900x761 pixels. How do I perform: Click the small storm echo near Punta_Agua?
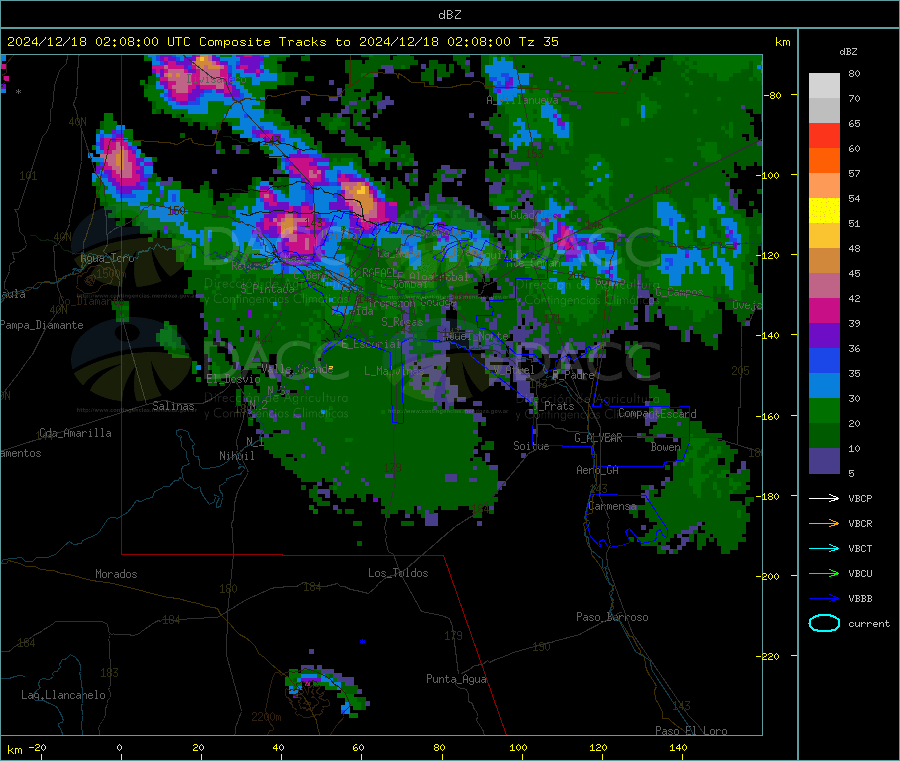coord(326,690)
